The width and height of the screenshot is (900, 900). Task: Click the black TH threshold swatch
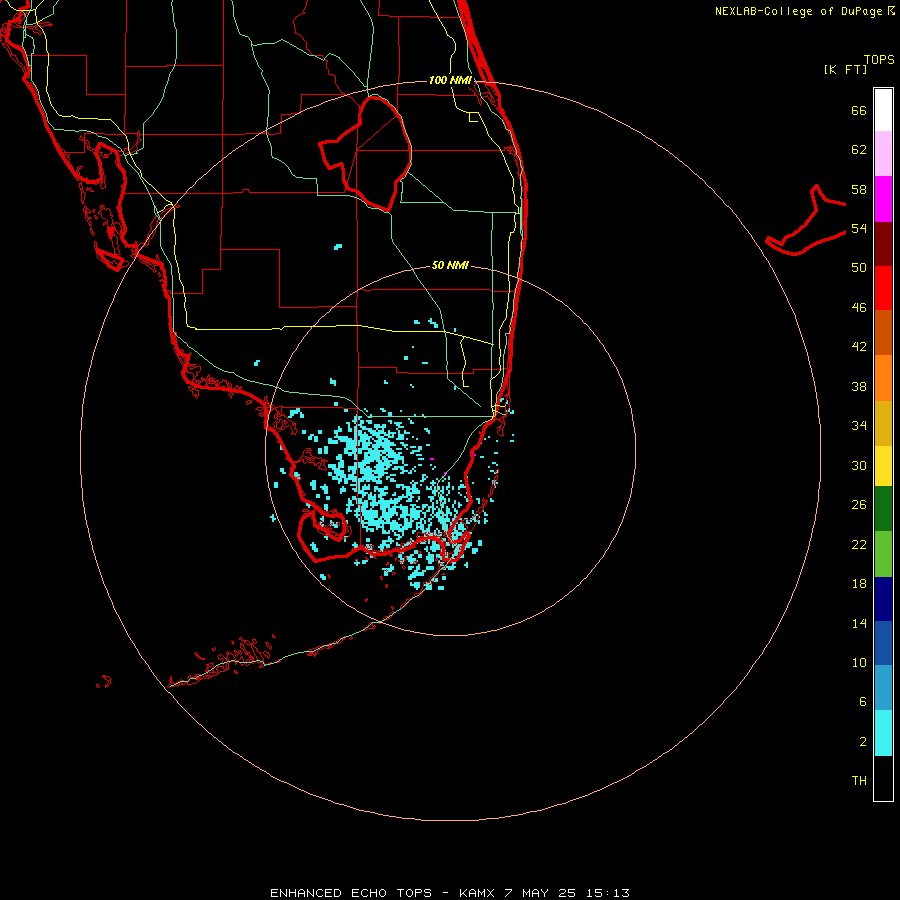coord(883,778)
